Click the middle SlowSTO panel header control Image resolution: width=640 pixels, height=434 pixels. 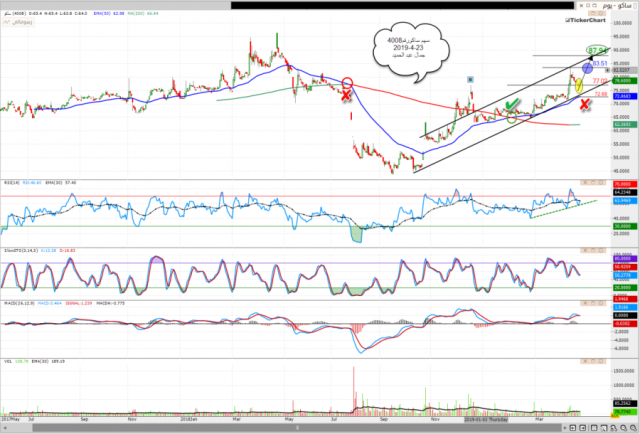(x=593, y=250)
